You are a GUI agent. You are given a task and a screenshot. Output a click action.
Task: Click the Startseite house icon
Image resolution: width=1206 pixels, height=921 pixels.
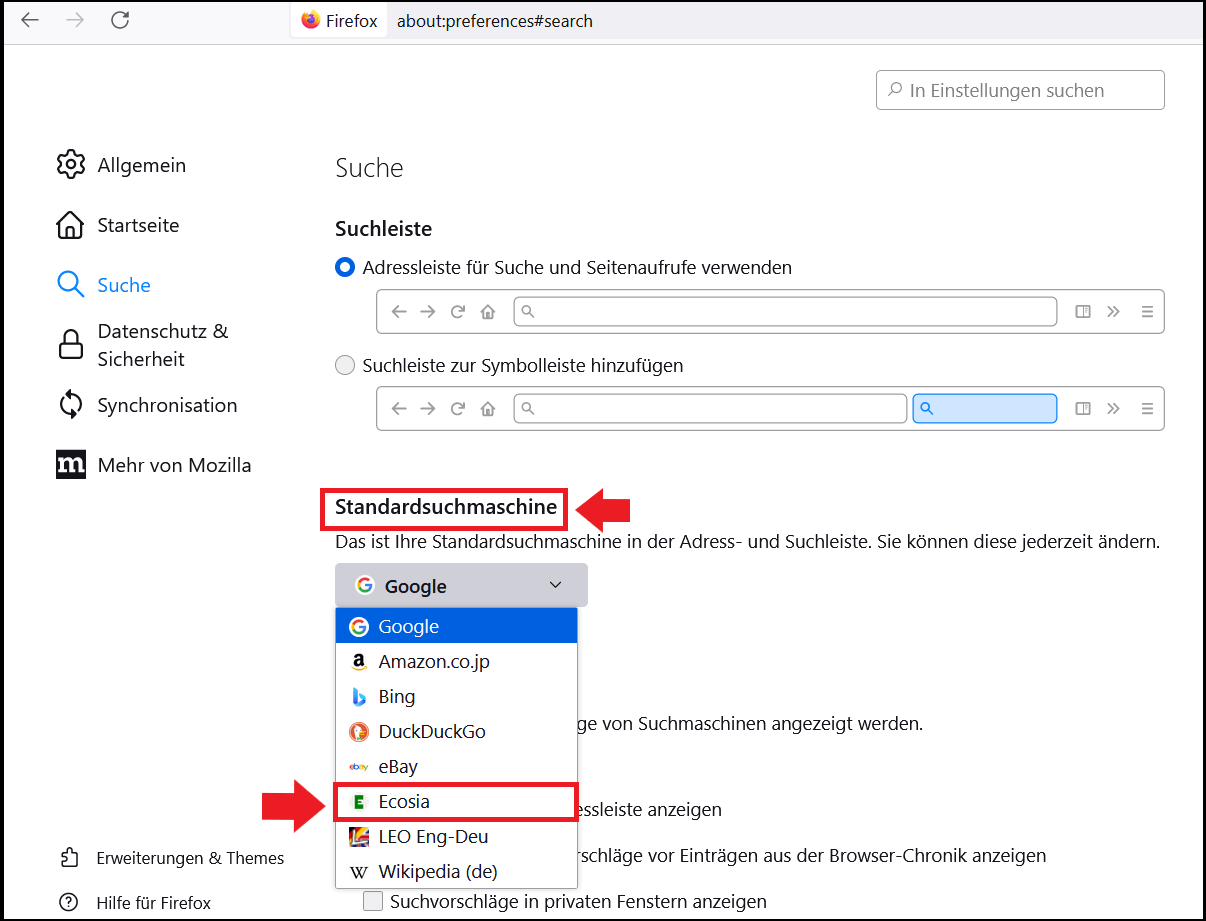coord(70,225)
